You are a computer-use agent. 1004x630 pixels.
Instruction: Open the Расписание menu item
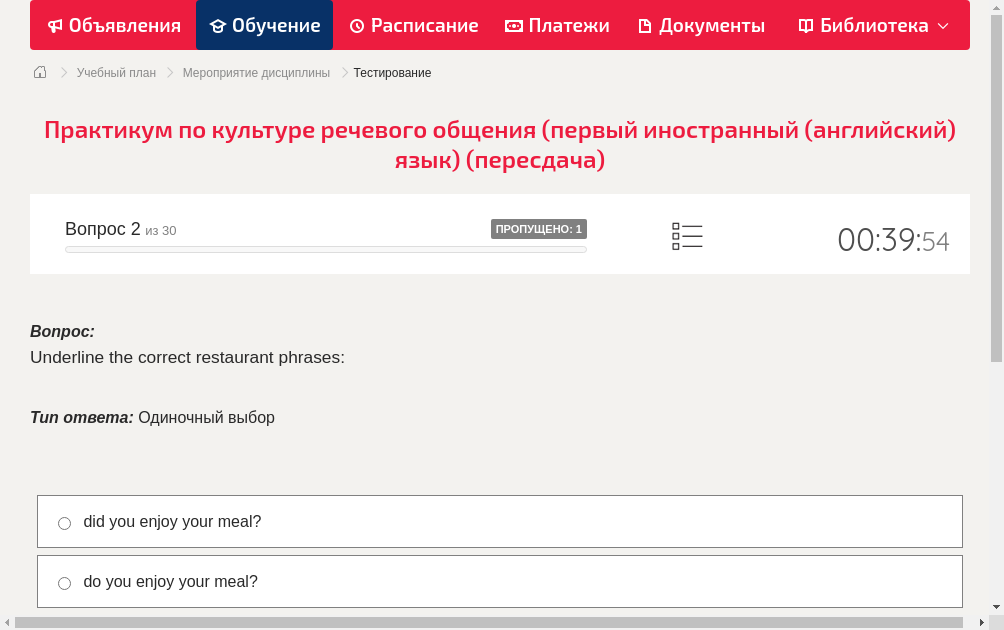[424, 26]
